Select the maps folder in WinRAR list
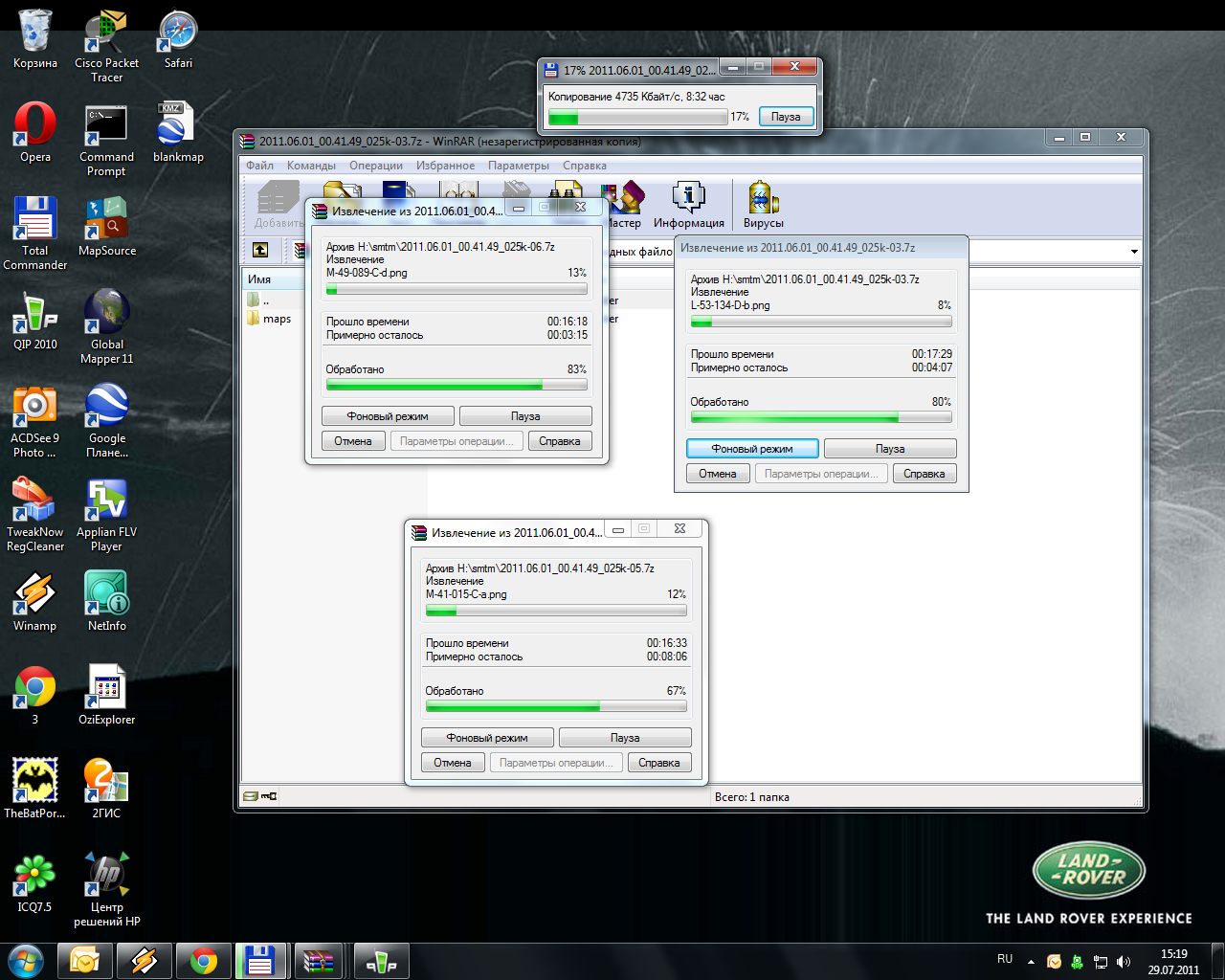Screen dimensions: 1225x980 (269, 319)
